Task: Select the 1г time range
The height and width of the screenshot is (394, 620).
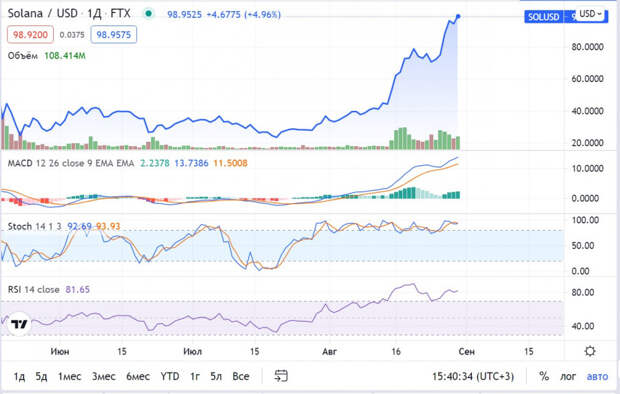Action: point(195,376)
